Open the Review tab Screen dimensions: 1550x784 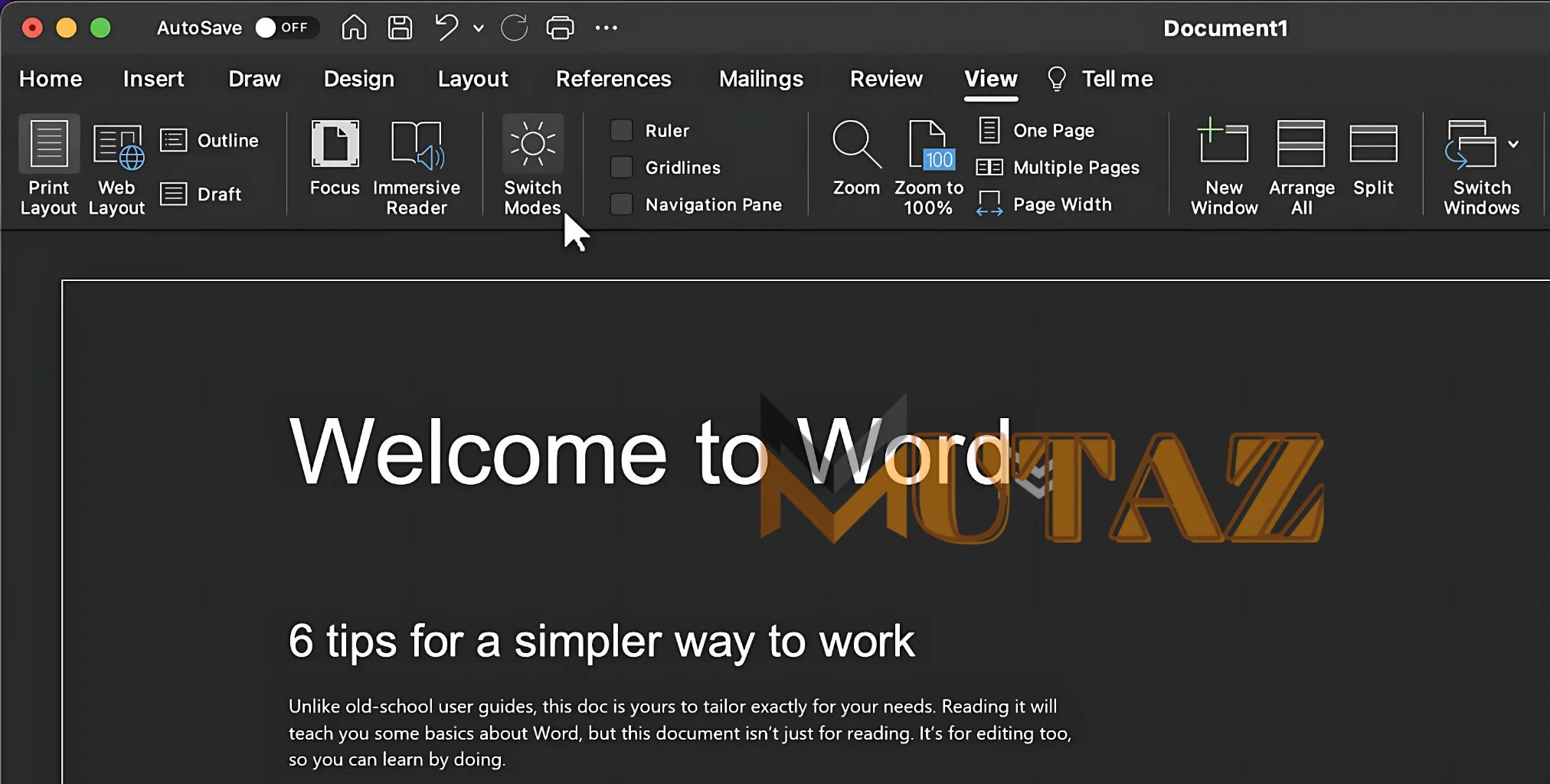886,79
